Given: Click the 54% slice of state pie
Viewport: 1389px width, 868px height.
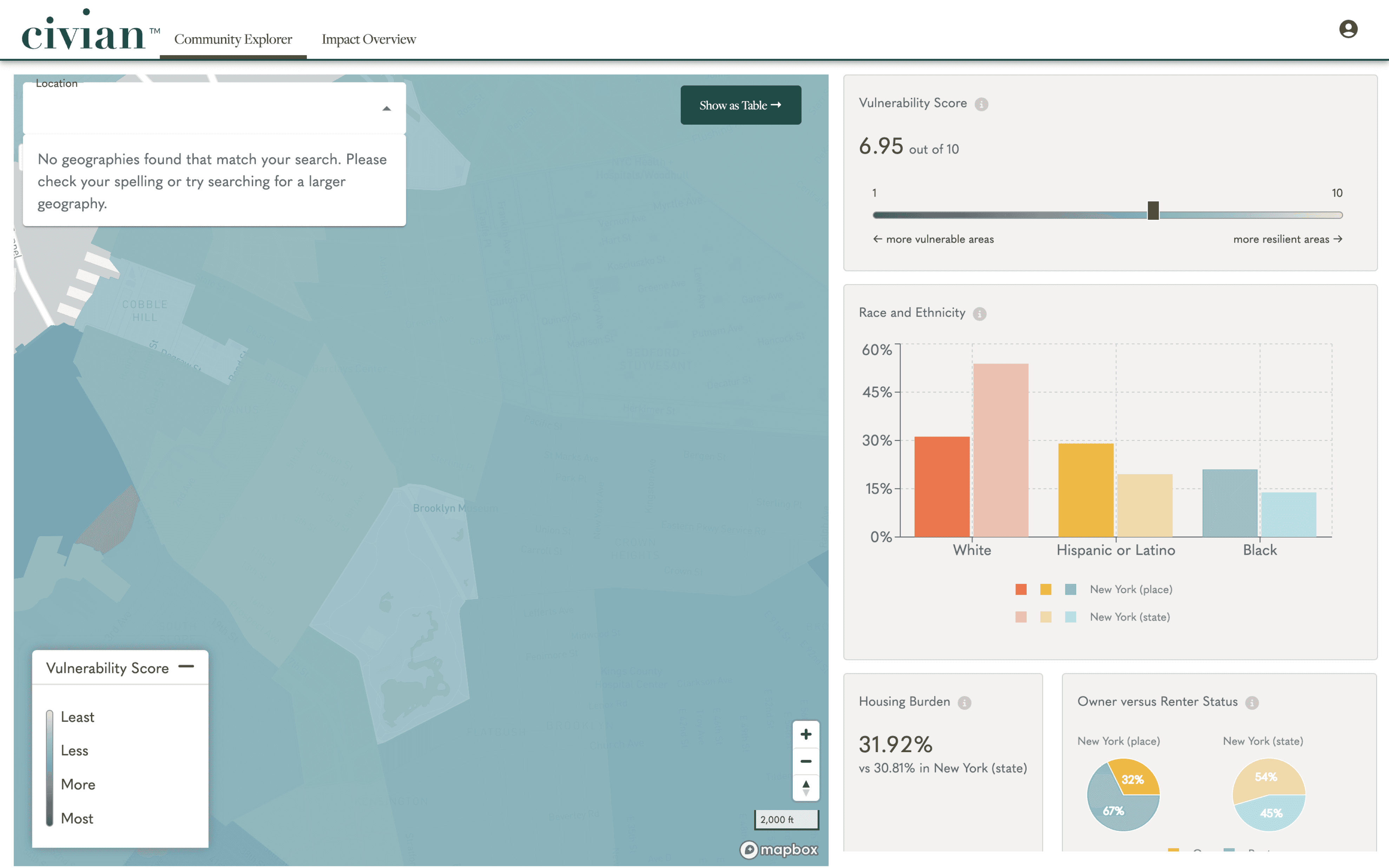Looking at the screenshot, I should click(x=1266, y=777).
